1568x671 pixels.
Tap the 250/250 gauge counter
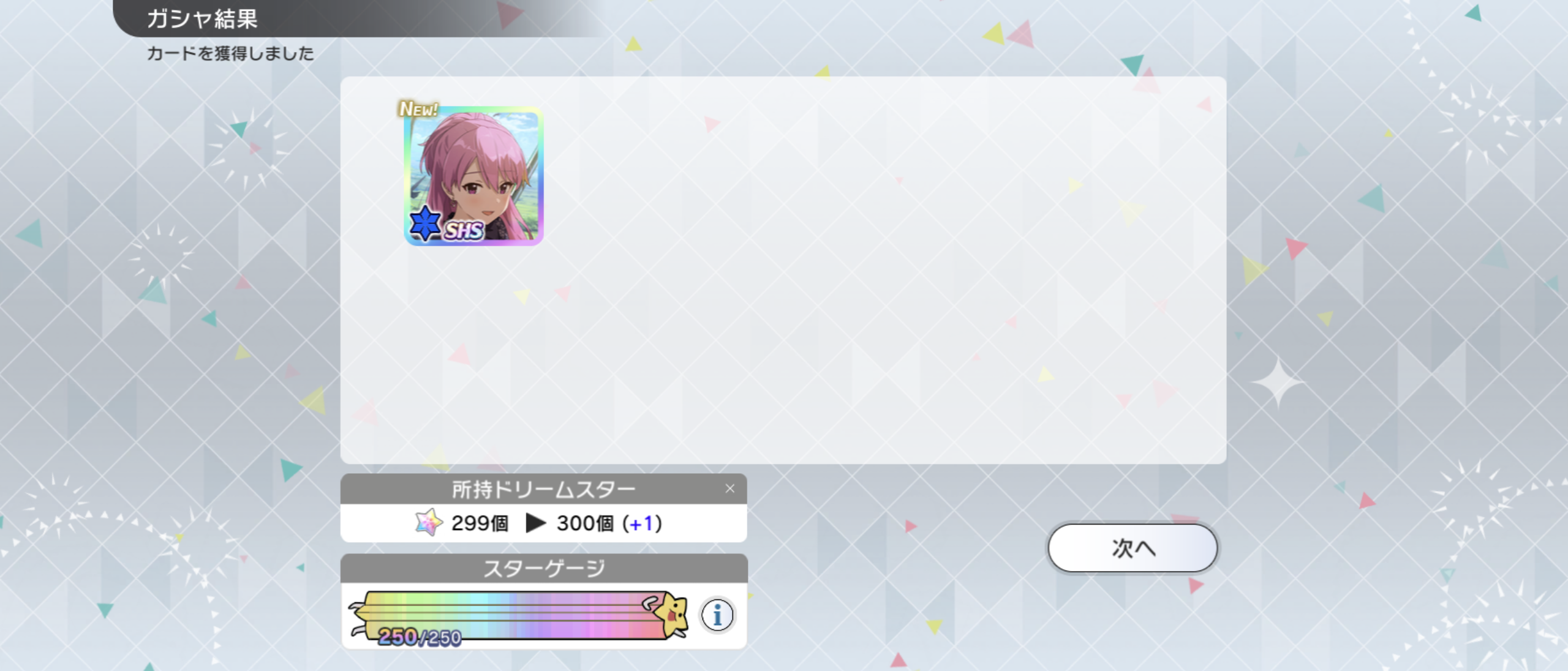(420, 637)
